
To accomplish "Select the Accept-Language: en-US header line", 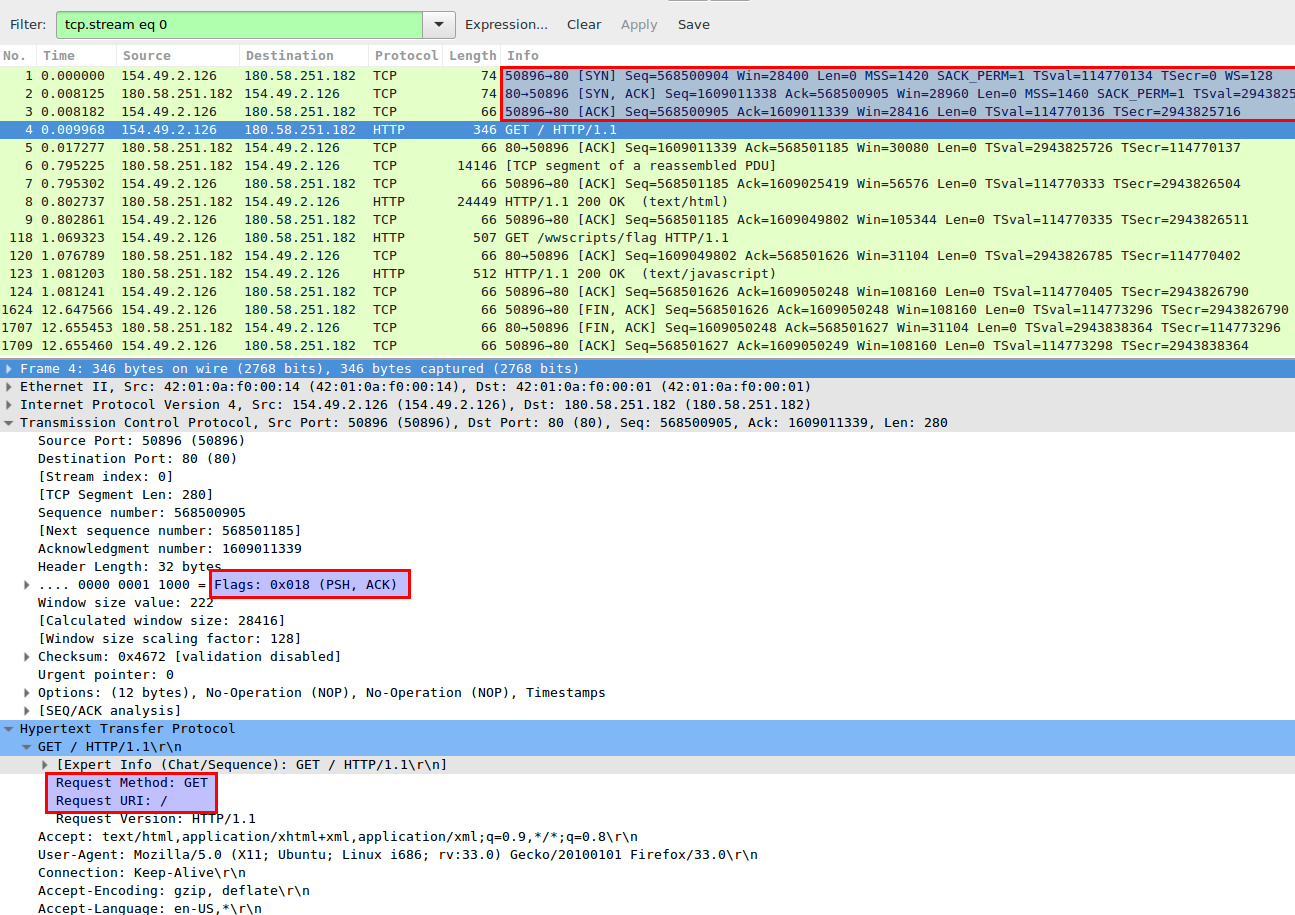I will click(x=149, y=908).
